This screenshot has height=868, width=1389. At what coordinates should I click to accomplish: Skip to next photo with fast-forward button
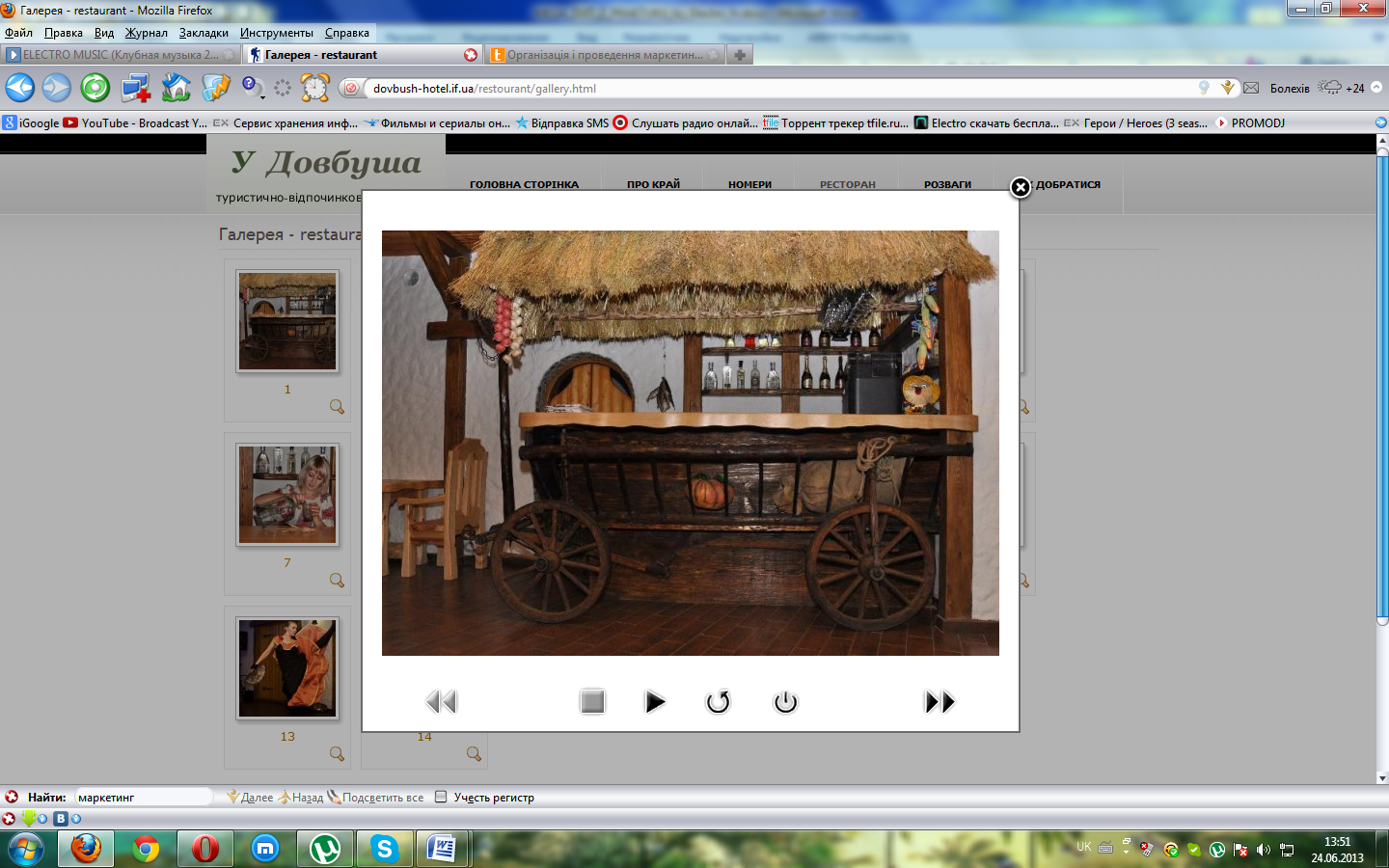(940, 702)
